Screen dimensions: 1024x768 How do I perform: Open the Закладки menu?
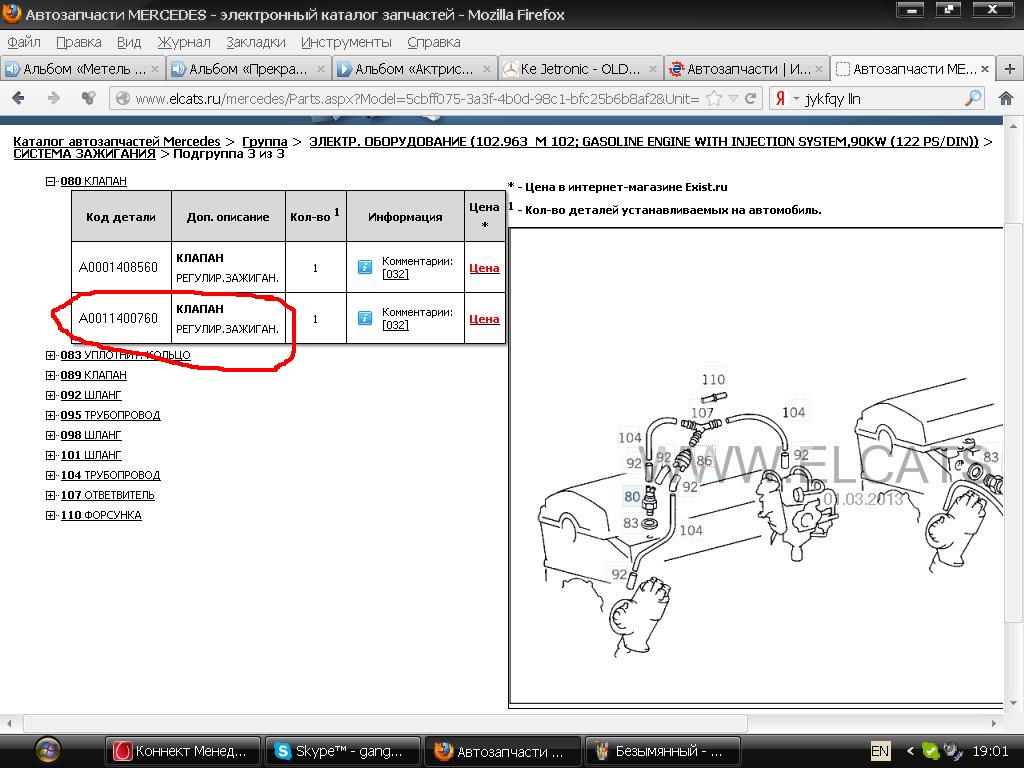pos(255,42)
